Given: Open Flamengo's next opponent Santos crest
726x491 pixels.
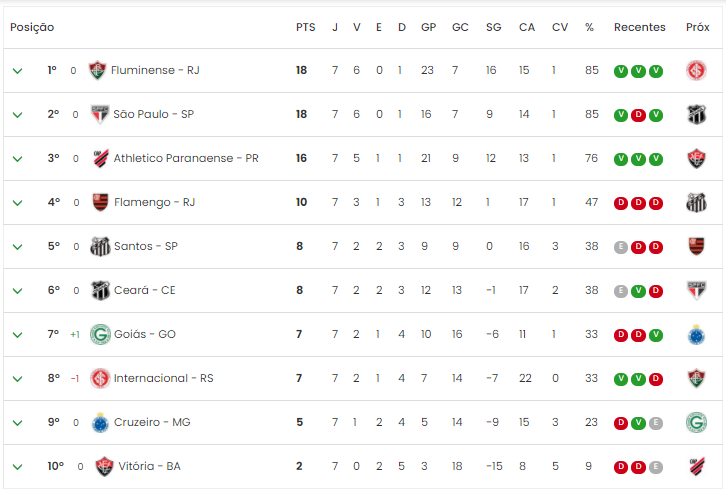Looking at the screenshot, I should click(x=696, y=202).
